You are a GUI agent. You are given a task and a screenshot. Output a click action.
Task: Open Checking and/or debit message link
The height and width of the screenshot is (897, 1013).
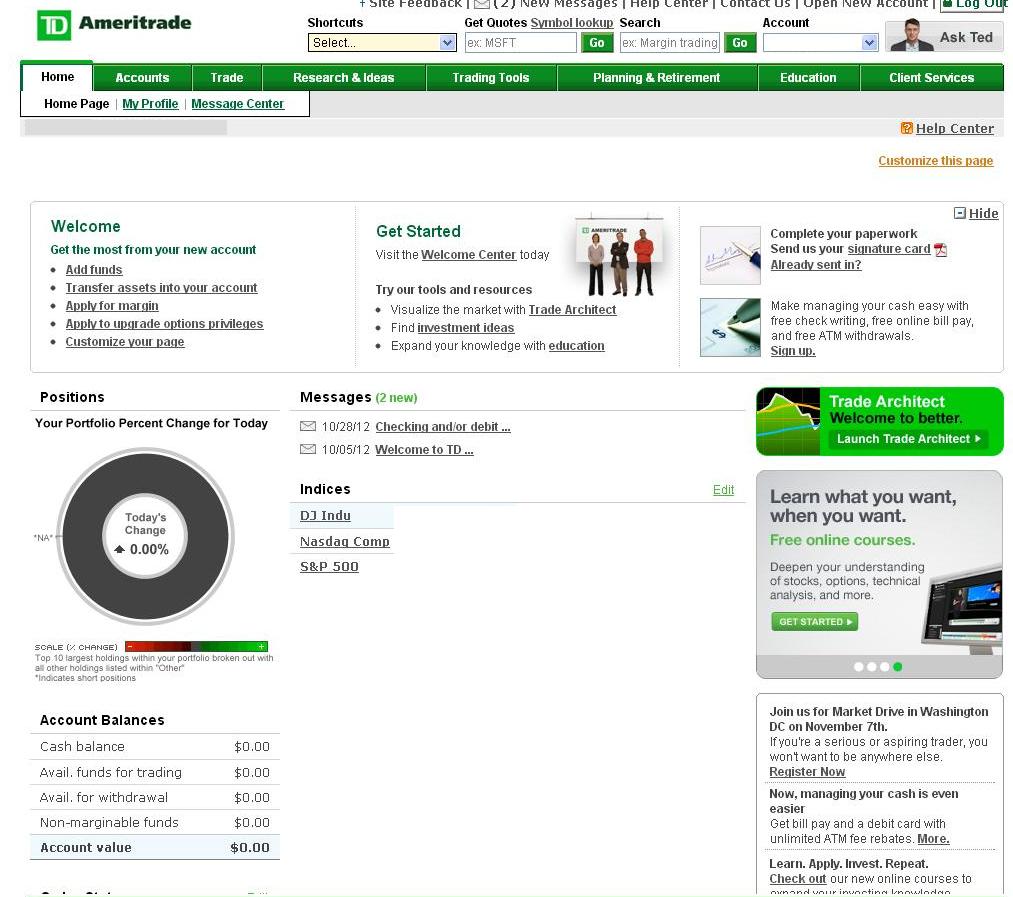[x=443, y=427]
